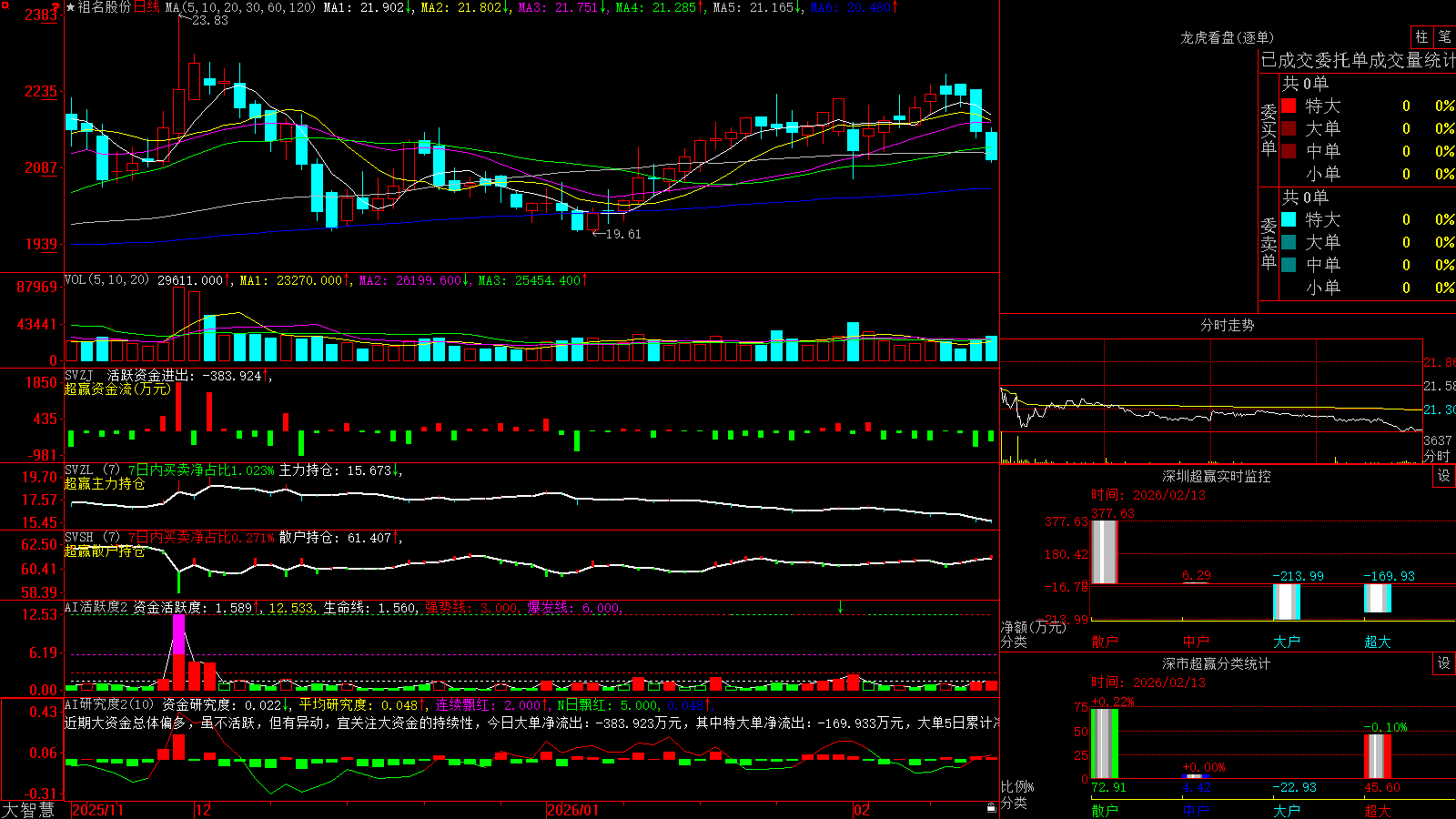Click the 大户 label under 分类统计 chart
Image resolution: width=1456 pixels, height=819 pixels.
click(x=1287, y=810)
